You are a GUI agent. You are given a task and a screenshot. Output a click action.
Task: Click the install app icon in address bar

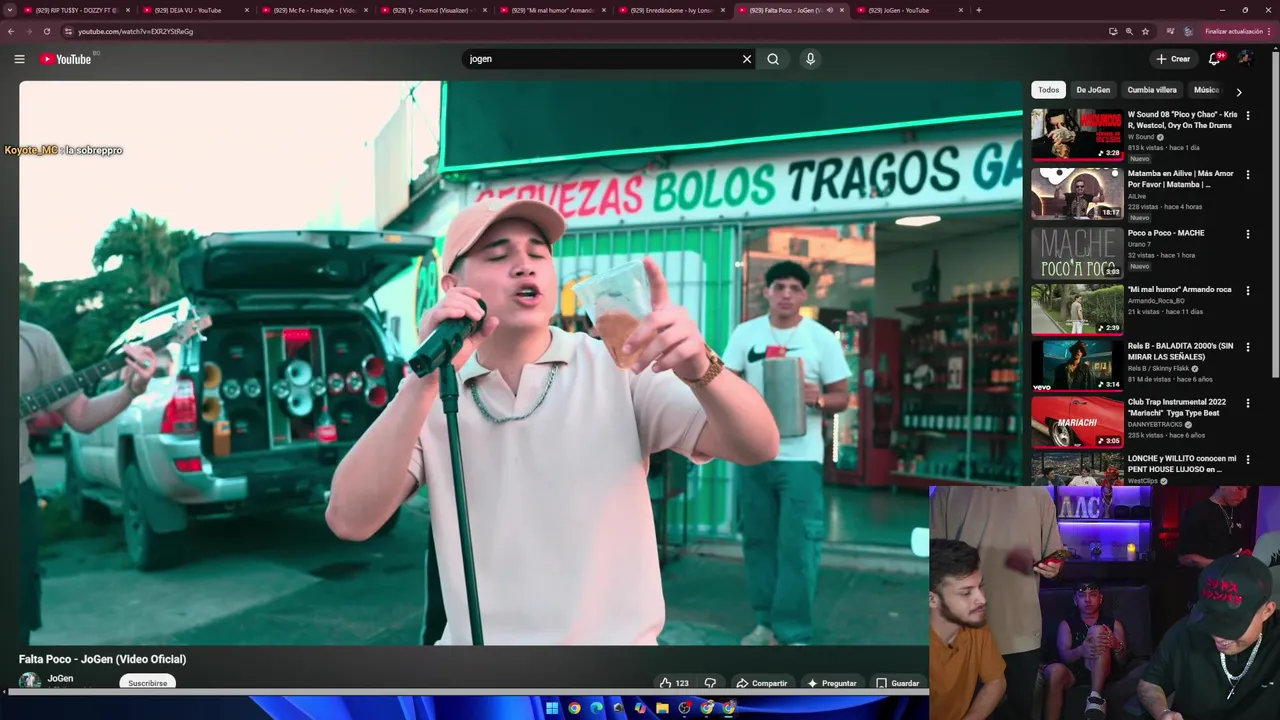click(1113, 31)
